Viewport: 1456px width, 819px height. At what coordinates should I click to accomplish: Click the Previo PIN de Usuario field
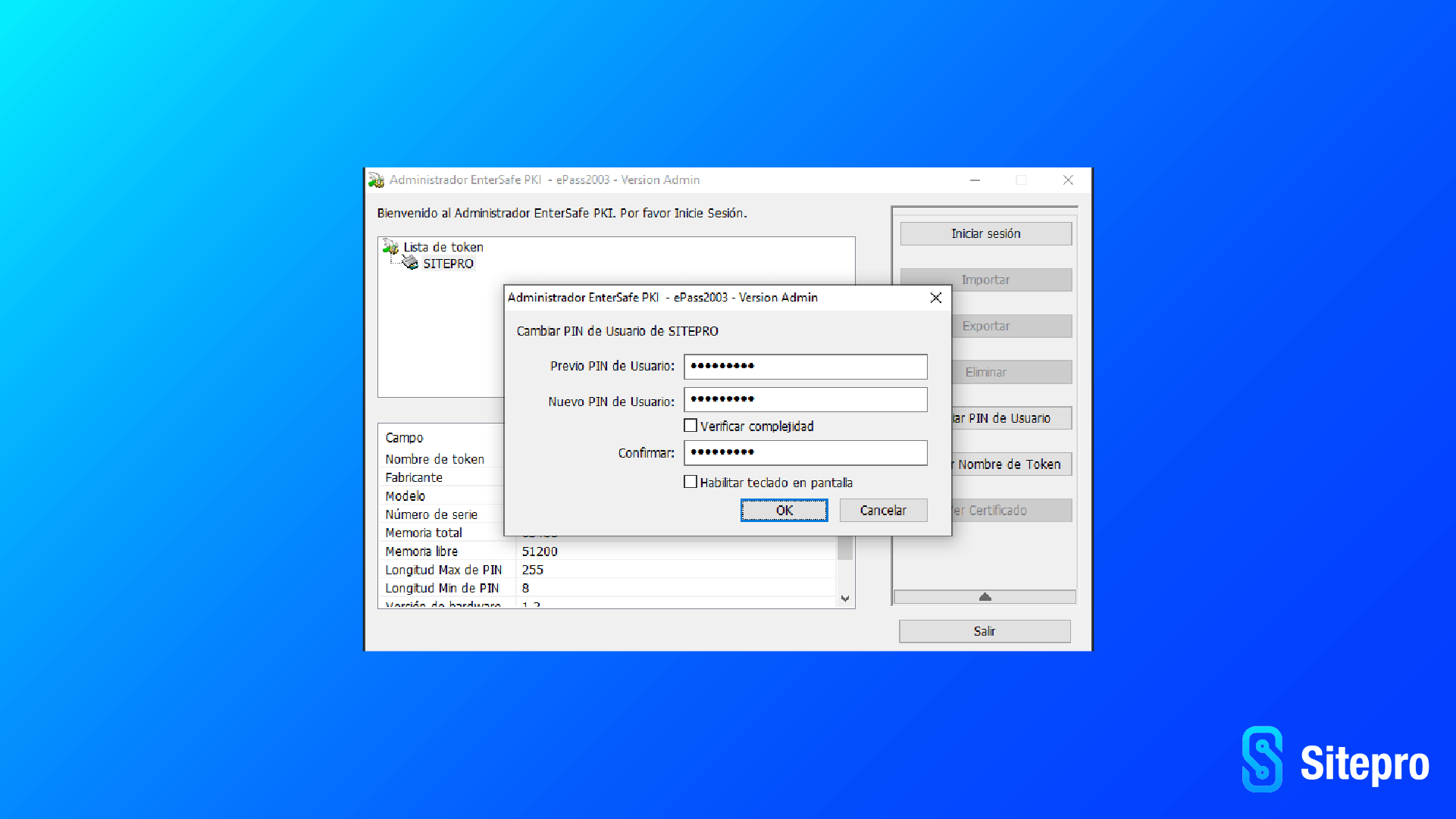pos(806,367)
